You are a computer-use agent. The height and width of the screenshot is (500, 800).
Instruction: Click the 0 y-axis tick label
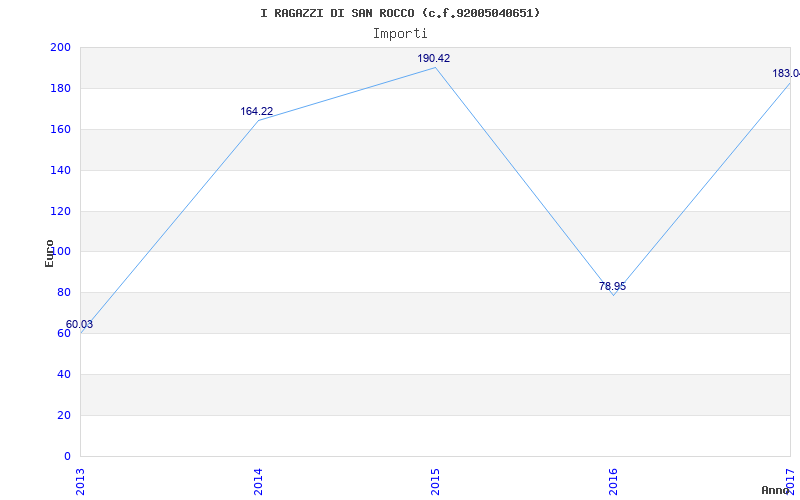point(67,456)
